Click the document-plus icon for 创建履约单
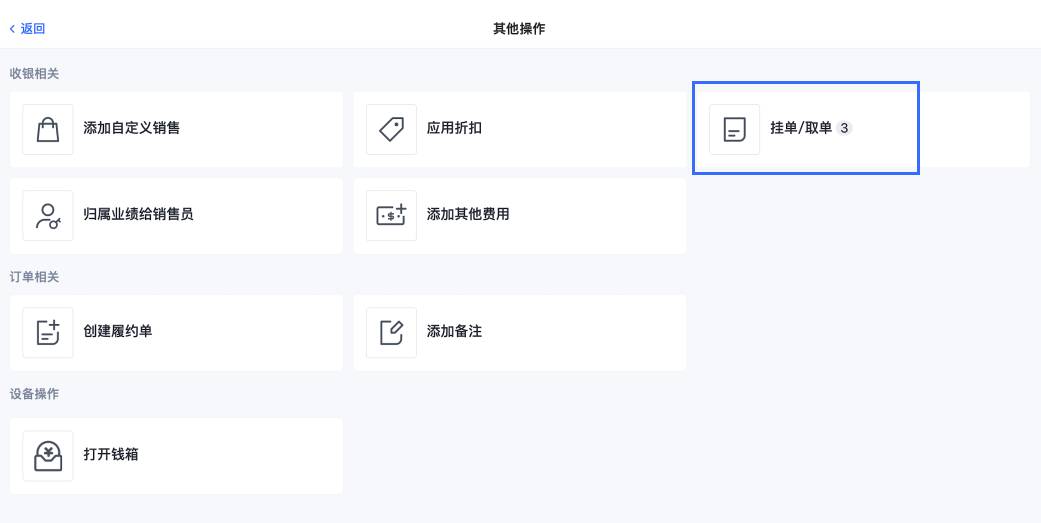 [48, 333]
